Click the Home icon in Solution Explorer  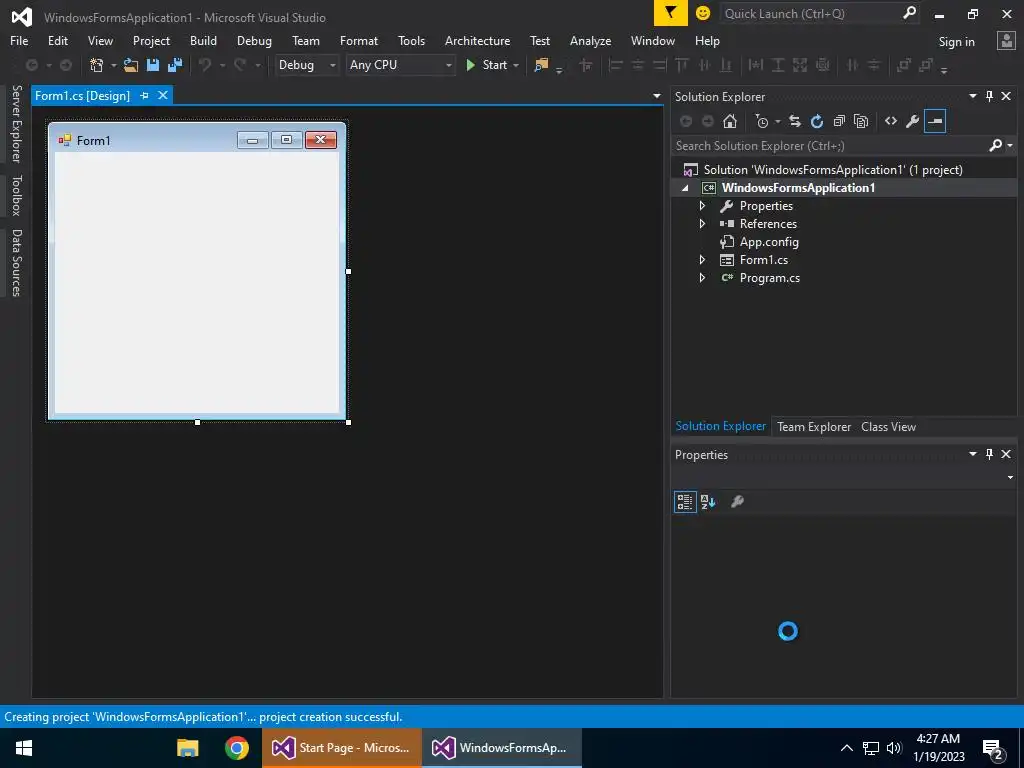(730, 121)
